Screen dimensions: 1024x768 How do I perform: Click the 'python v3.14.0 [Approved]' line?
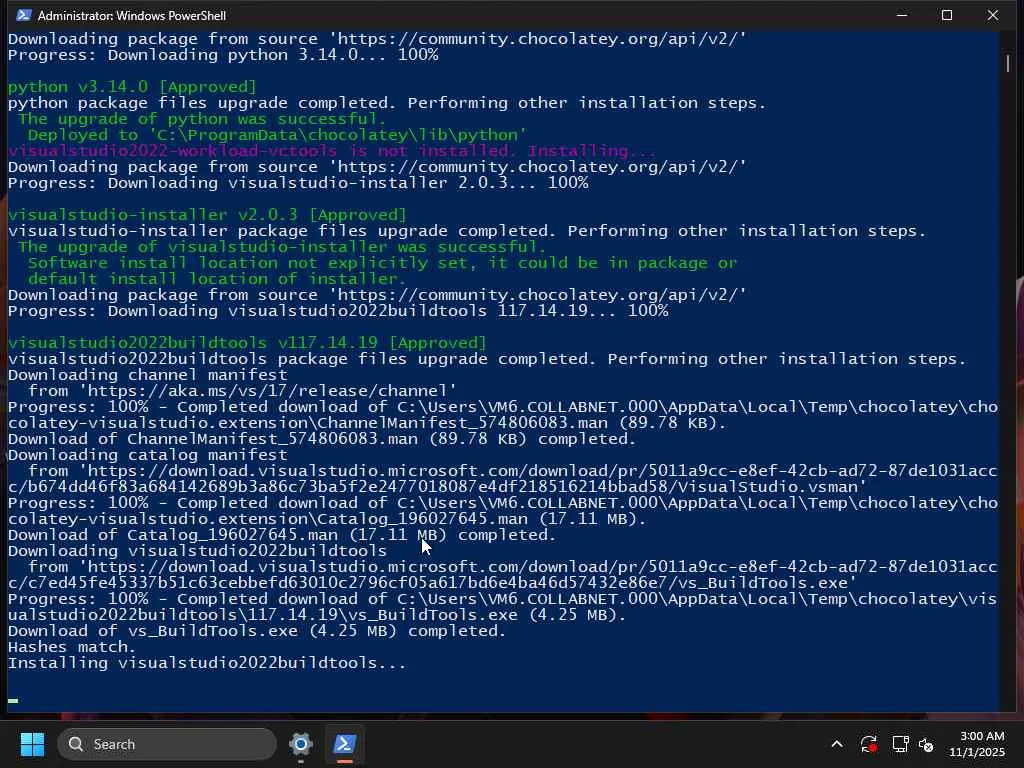[x=132, y=87]
